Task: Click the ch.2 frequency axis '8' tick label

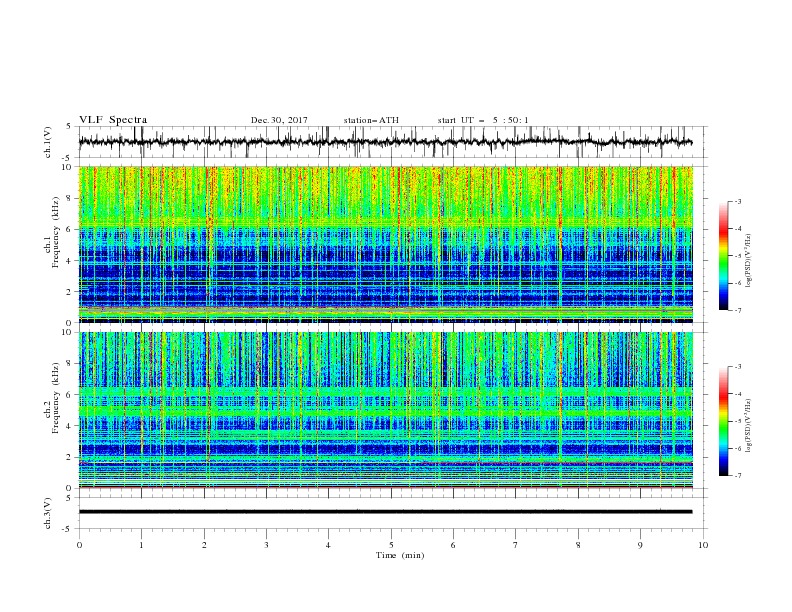Action: click(x=70, y=364)
